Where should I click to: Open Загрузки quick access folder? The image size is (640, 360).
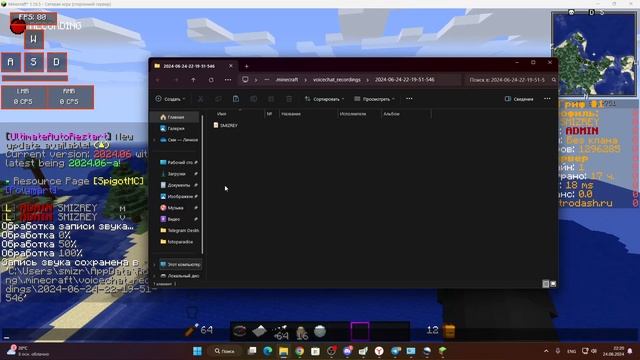point(179,174)
